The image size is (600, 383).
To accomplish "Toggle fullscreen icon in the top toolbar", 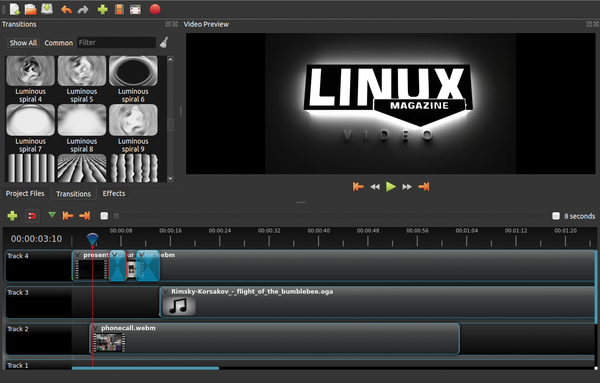I will pos(135,10).
